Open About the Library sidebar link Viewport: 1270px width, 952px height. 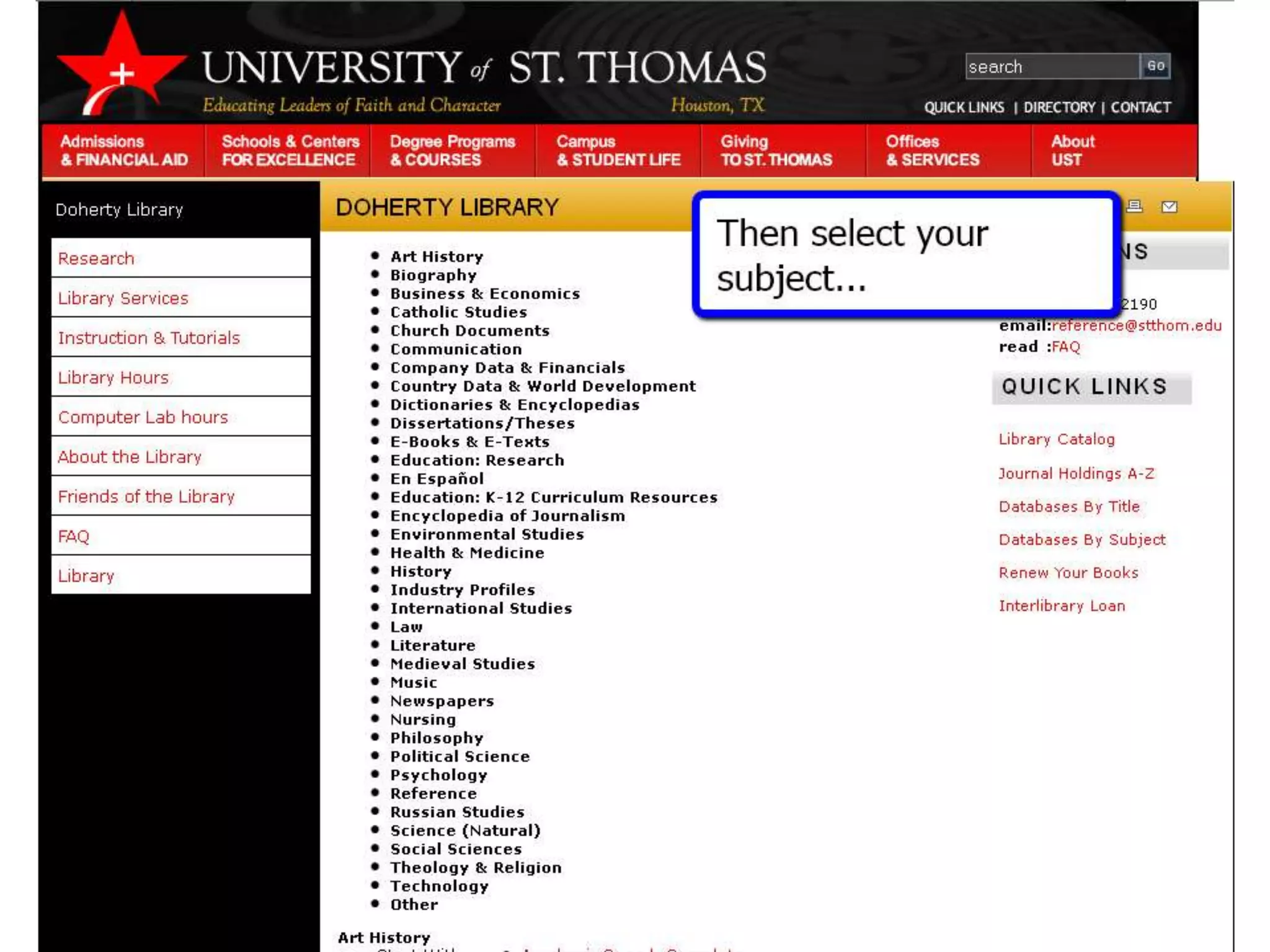[x=180, y=456]
